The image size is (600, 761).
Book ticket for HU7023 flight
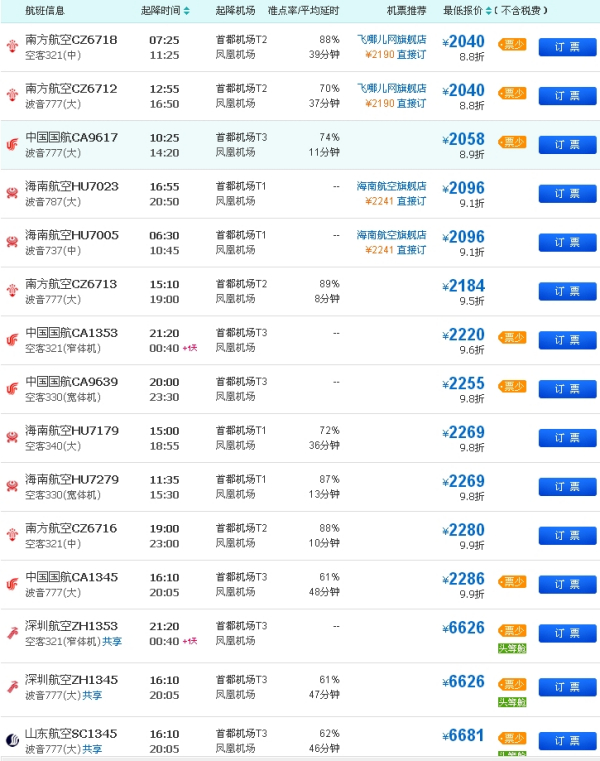pos(567,194)
